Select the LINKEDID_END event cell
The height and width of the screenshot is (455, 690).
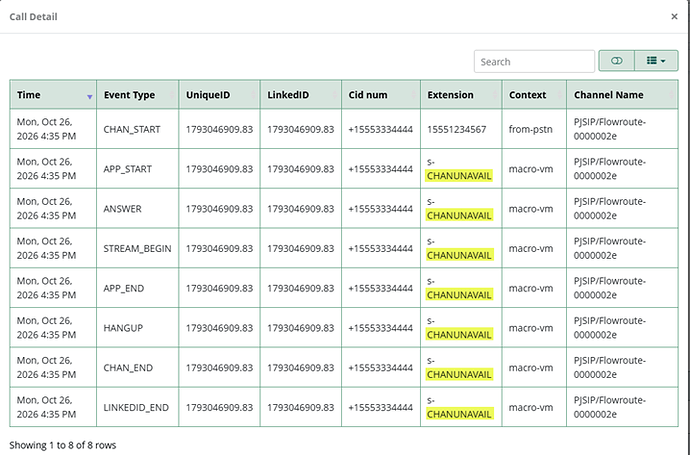tap(136, 407)
